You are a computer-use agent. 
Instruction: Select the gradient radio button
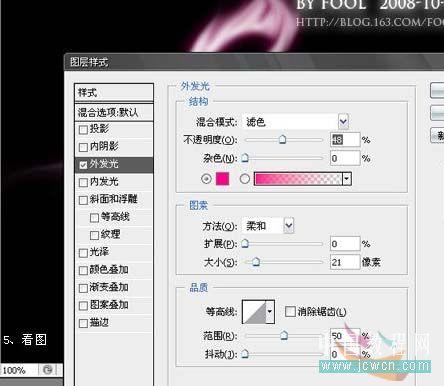tap(245, 179)
